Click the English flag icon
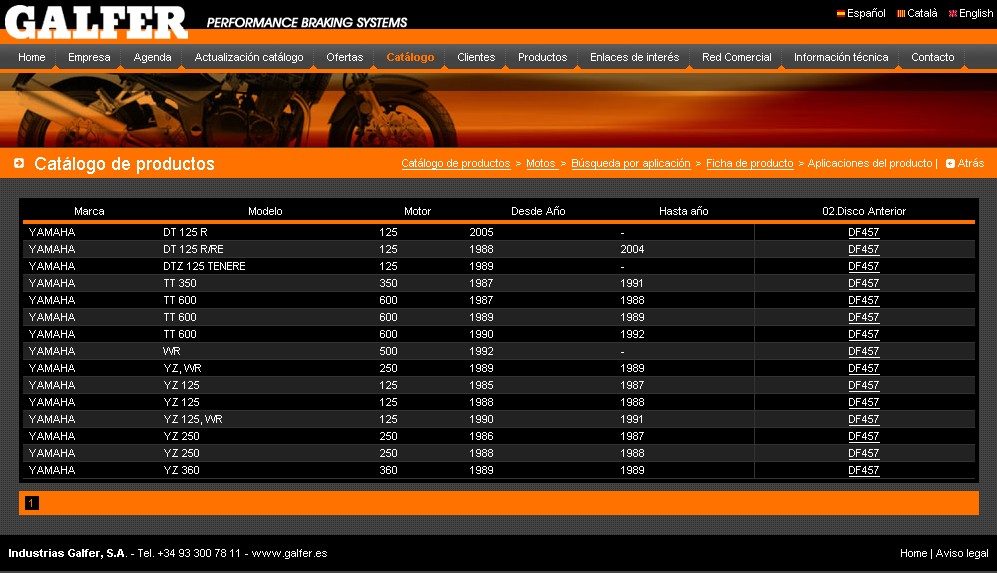 click(x=952, y=13)
